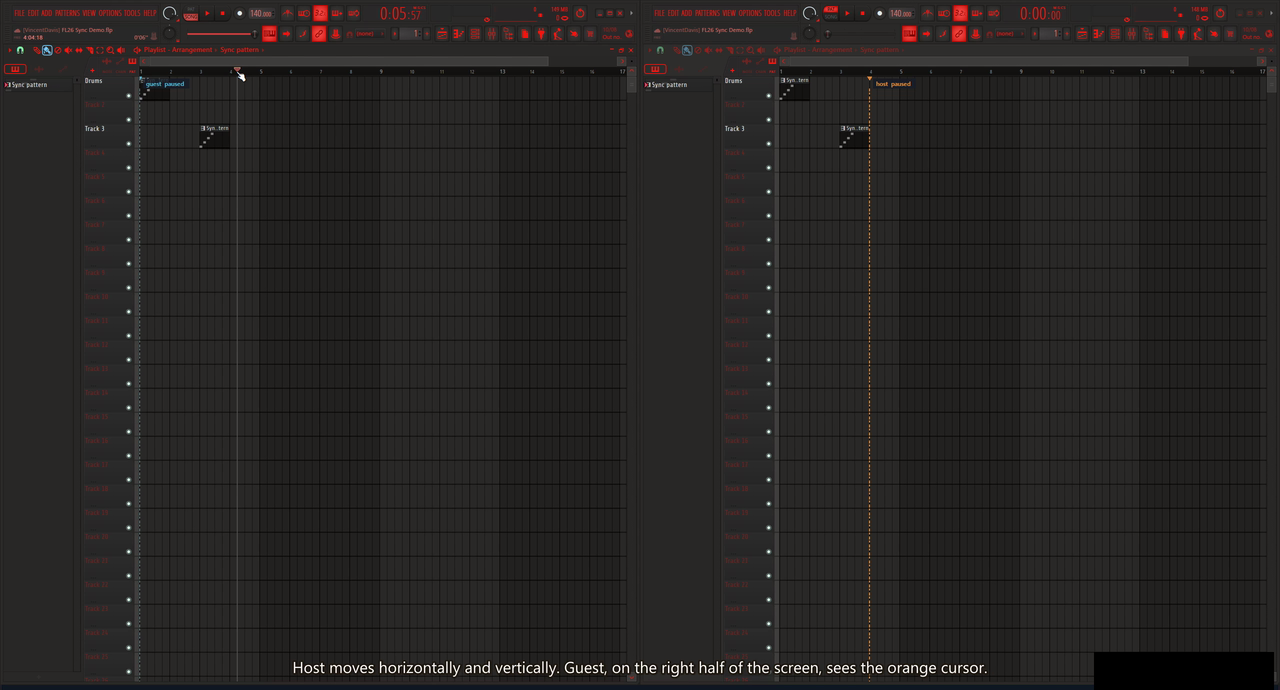Open TOOLS menu in right guest window
The height and width of the screenshot is (690, 1280).
(772, 13)
